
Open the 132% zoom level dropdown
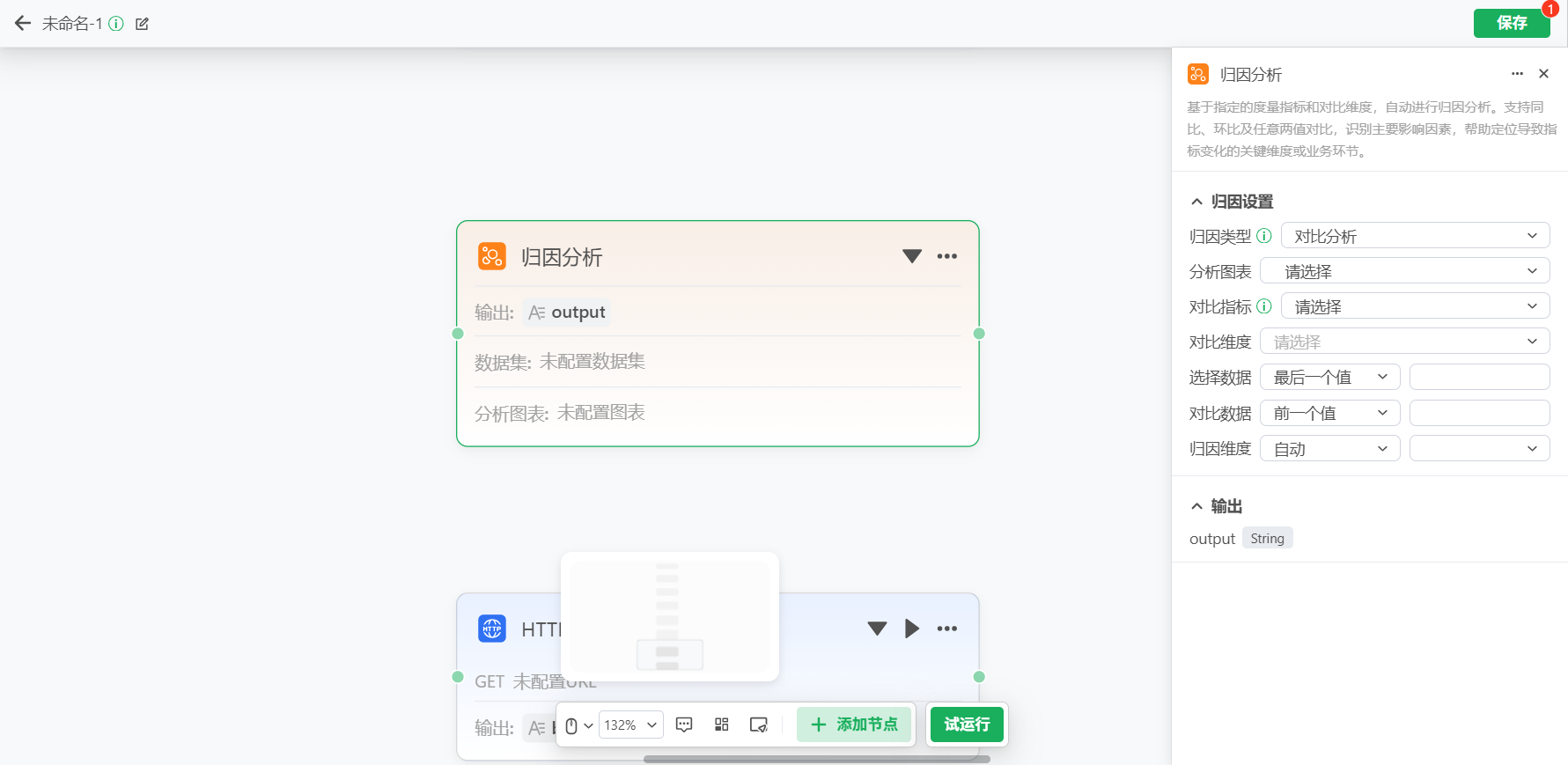tap(630, 725)
